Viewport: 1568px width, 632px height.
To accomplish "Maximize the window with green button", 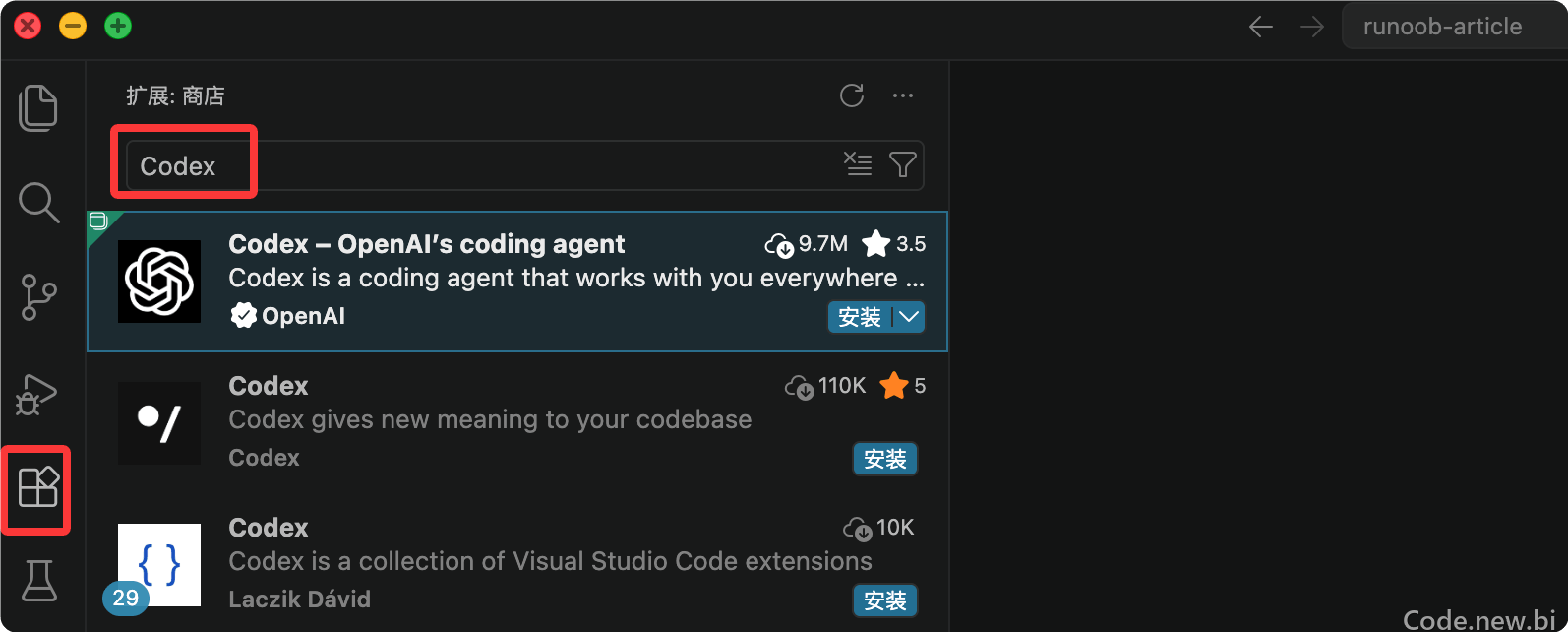I will pyautogui.click(x=118, y=26).
